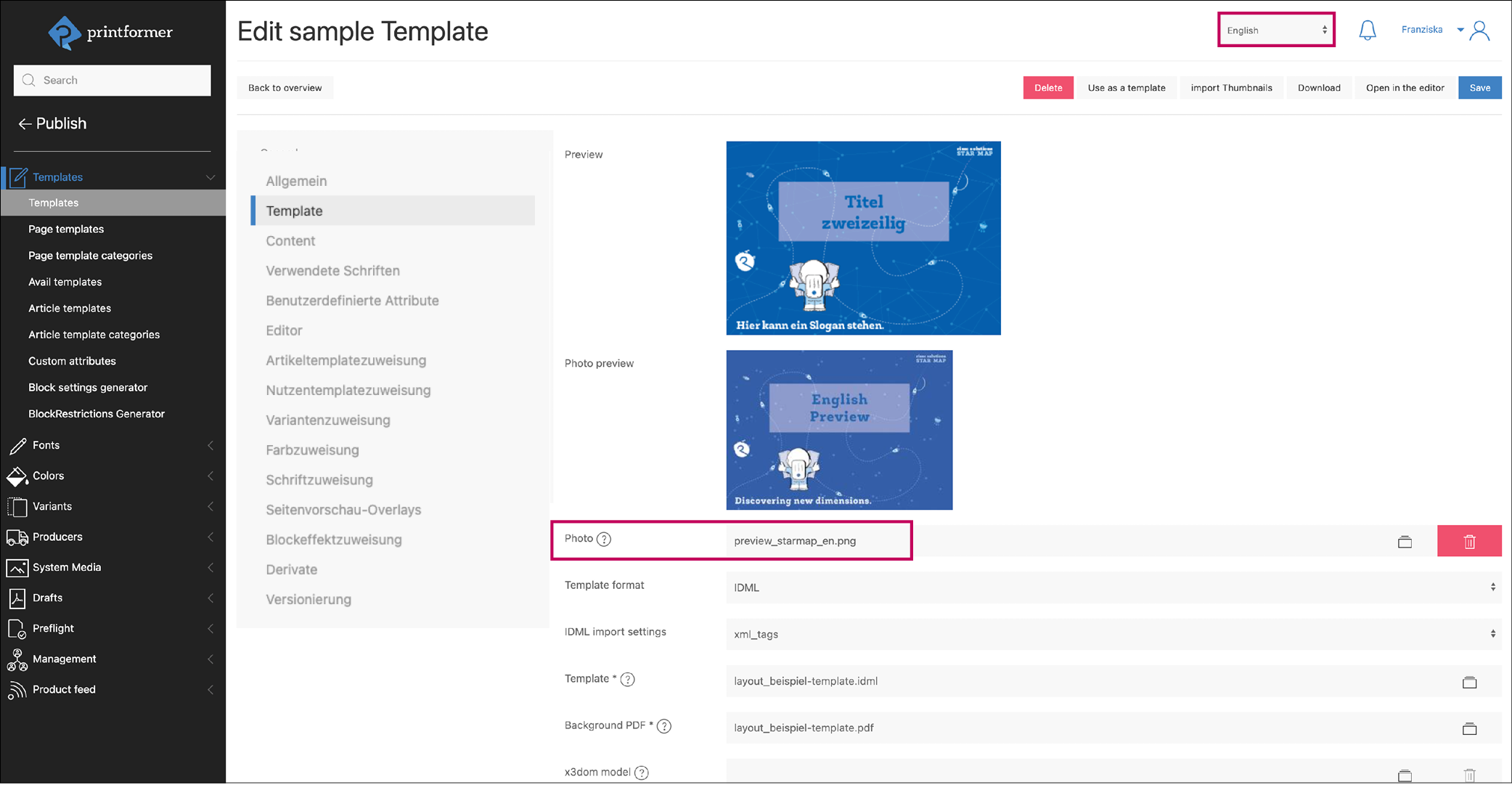The image size is (1512, 785).
Task: Click help icon beside x3dom model
Action: click(642, 773)
